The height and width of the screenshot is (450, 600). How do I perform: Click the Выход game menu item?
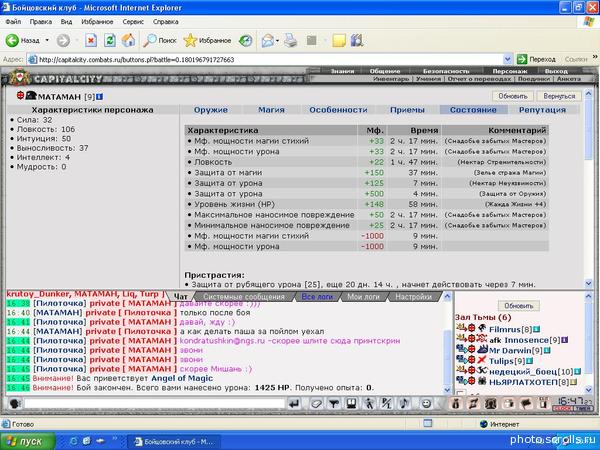point(556,71)
